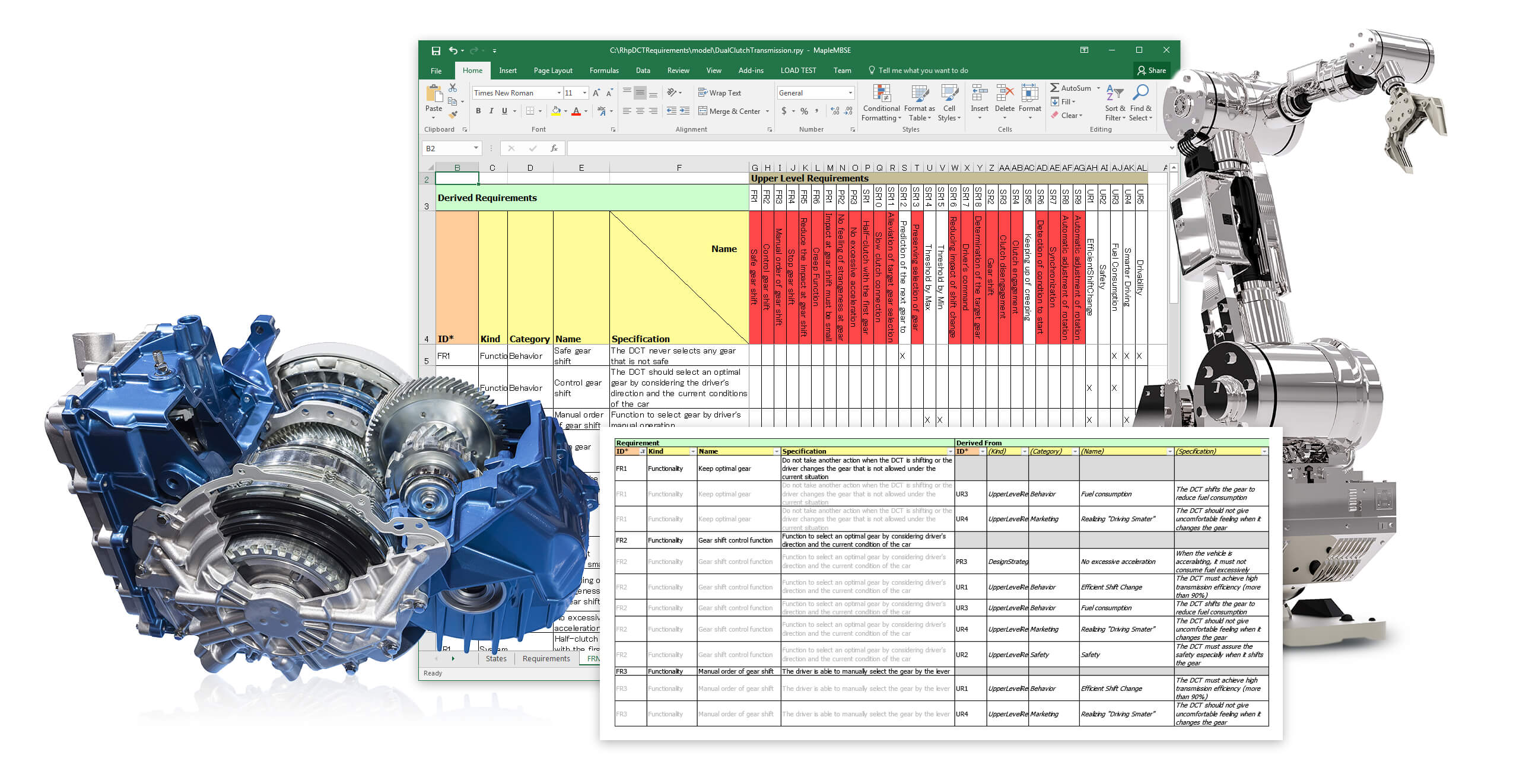Open Format as Table dropdown
Screen dimensions: 1513x784
tap(919, 103)
